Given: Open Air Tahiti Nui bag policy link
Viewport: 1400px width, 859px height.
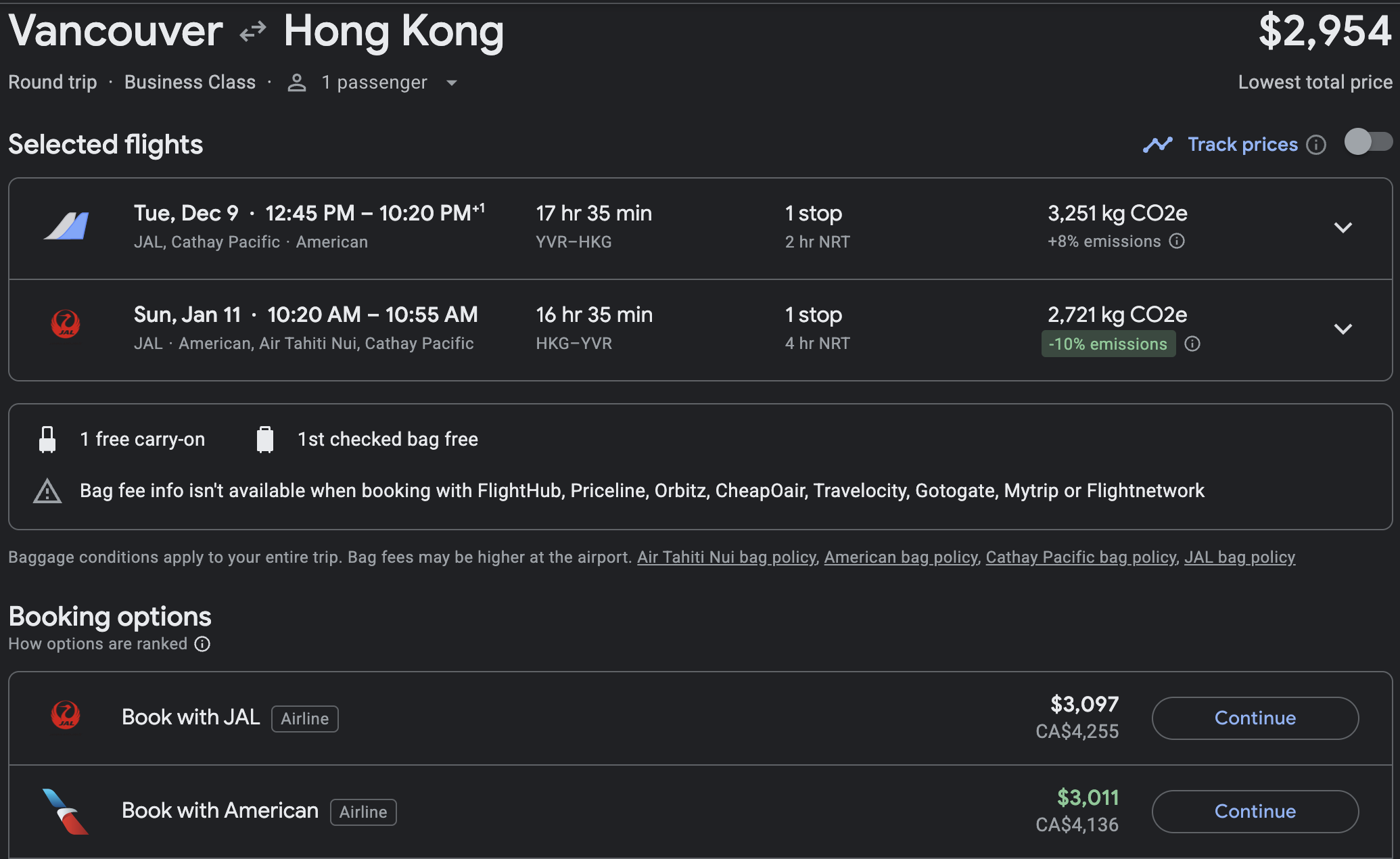Looking at the screenshot, I should point(726,557).
